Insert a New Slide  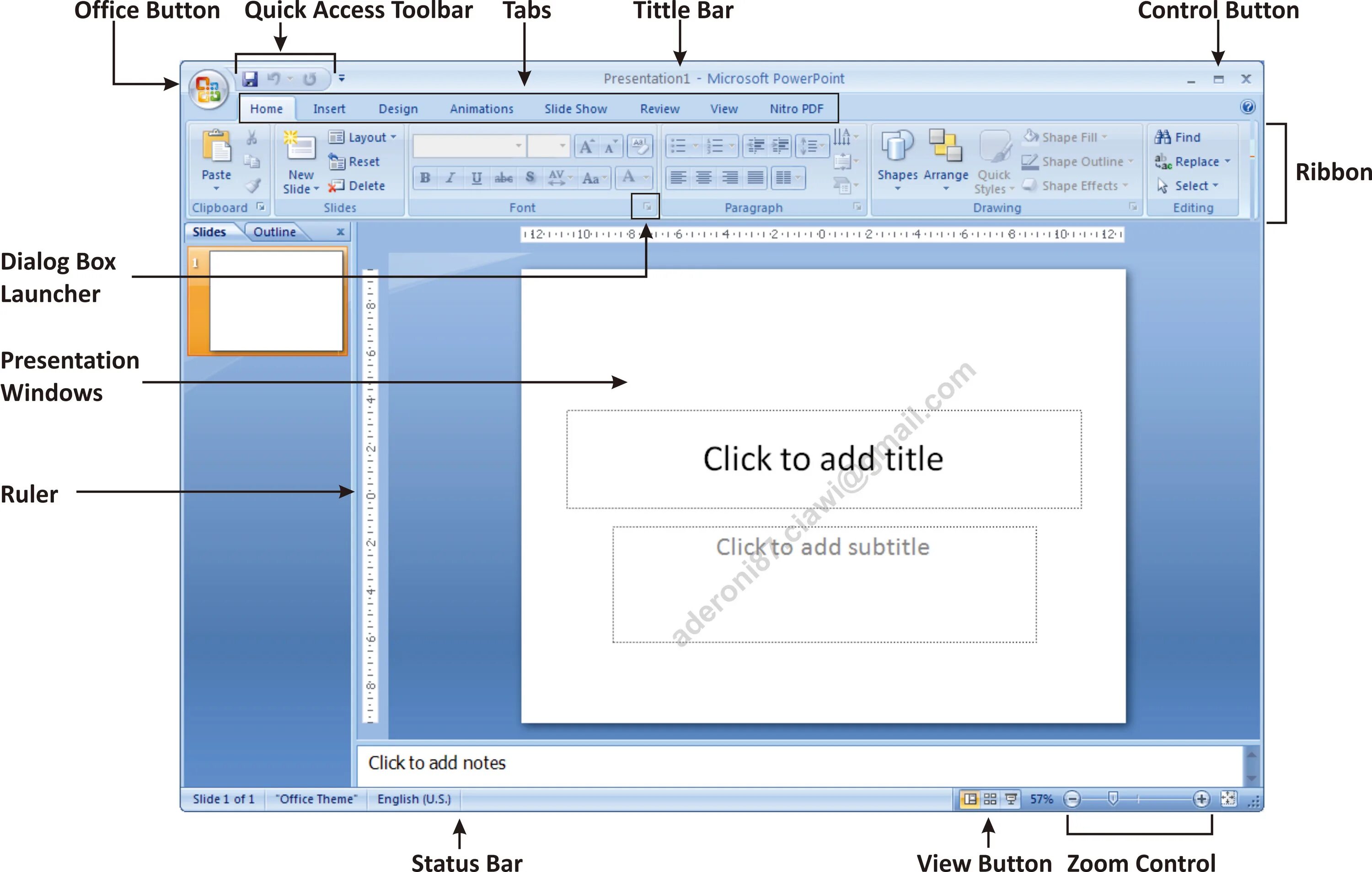pos(300,147)
